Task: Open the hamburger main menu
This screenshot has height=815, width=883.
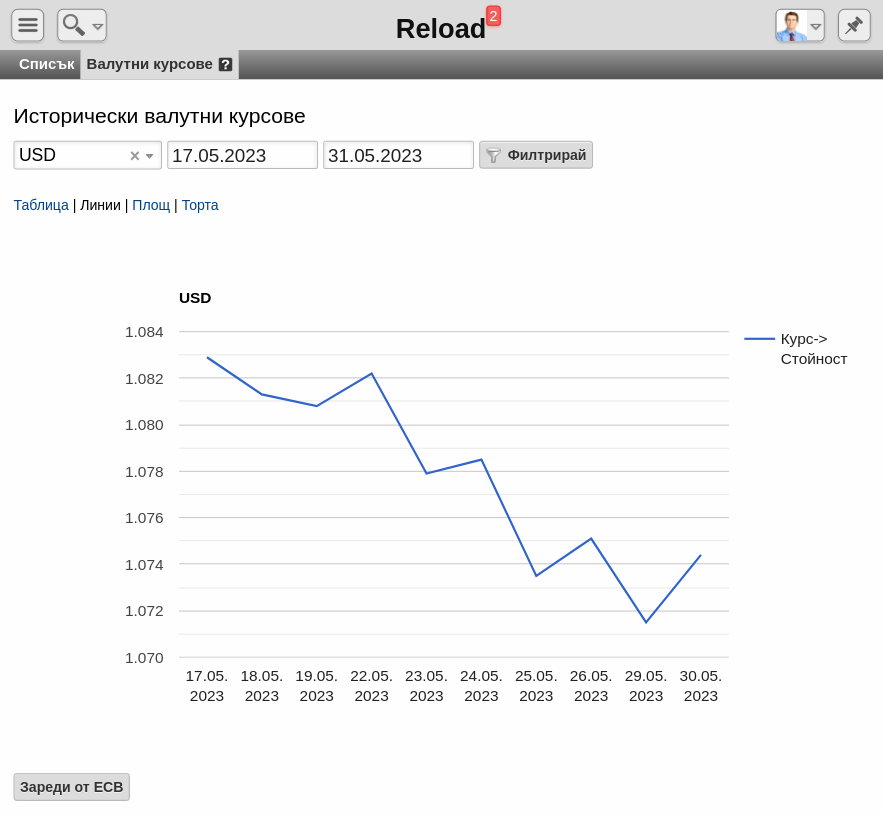Action: tap(28, 25)
